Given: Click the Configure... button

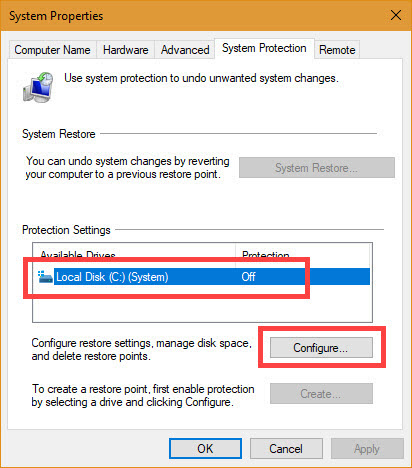Looking at the screenshot, I should pyautogui.click(x=321, y=348).
